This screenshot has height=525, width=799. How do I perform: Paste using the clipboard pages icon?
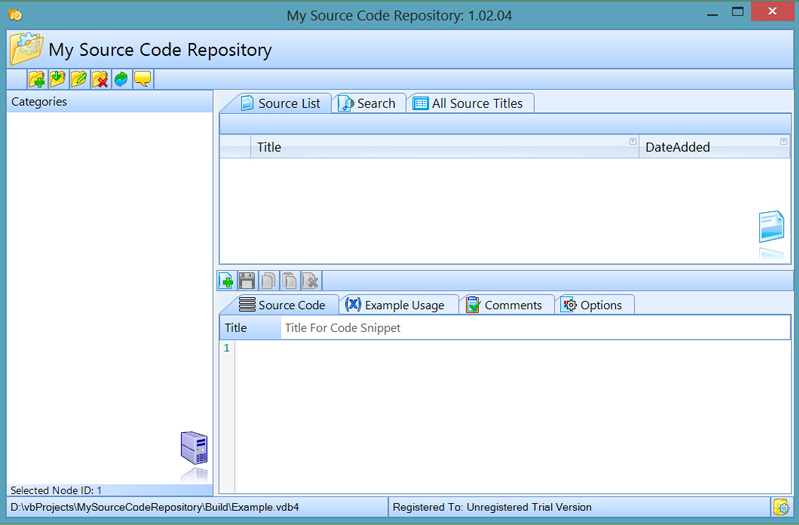click(289, 281)
